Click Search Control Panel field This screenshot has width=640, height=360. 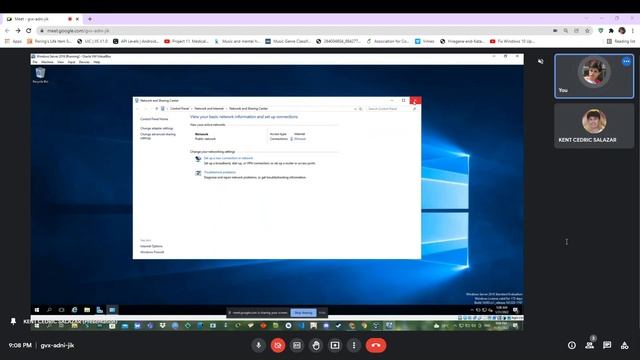391,109
